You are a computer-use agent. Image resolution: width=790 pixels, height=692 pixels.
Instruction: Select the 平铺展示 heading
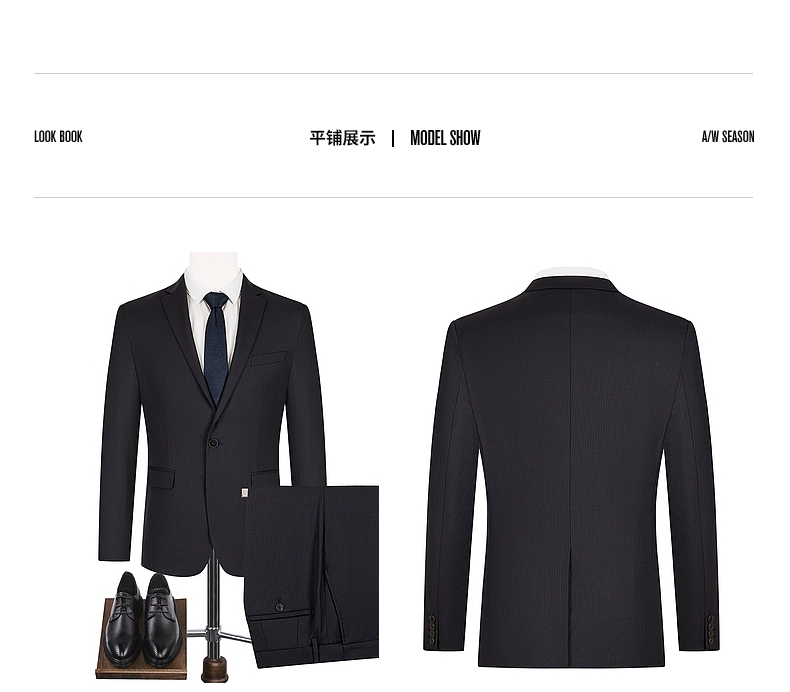343,138
